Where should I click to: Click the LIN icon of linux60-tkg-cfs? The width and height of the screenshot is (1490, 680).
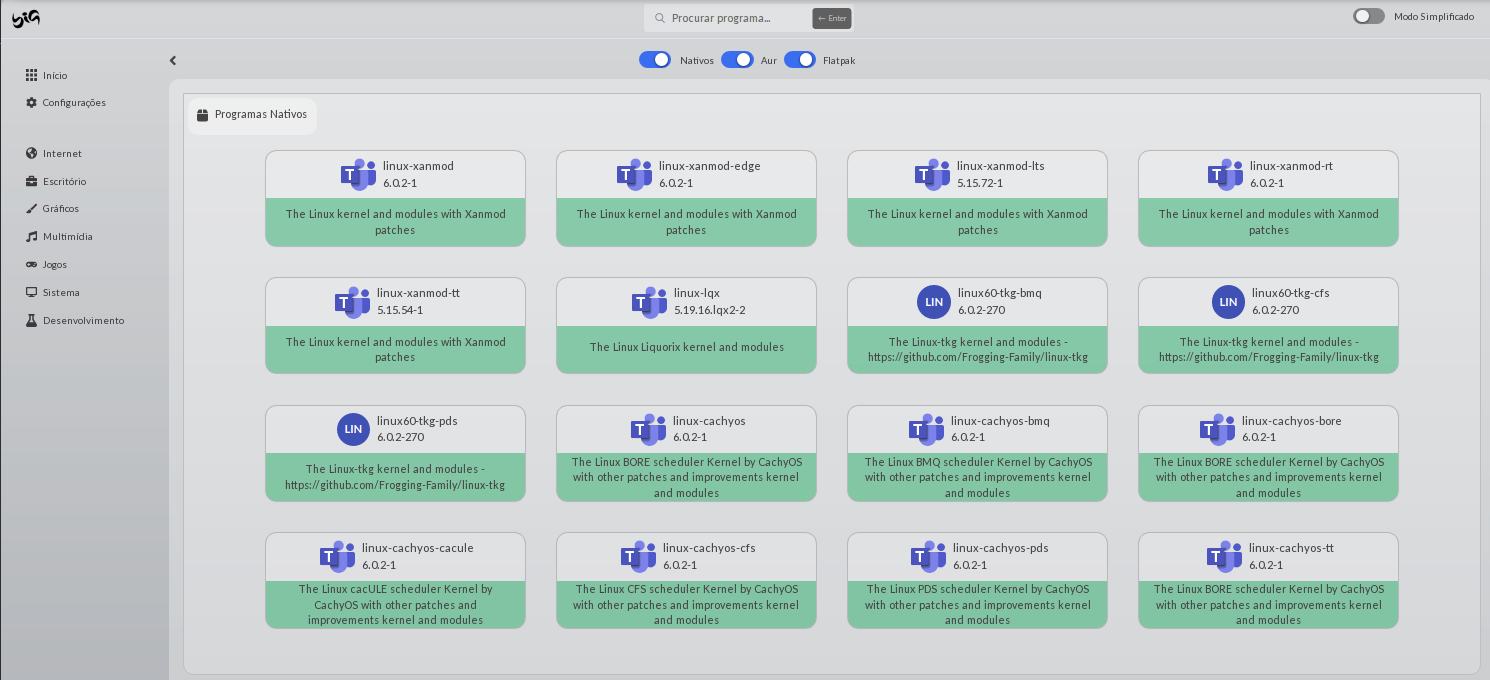click(x=1228, y=302)
